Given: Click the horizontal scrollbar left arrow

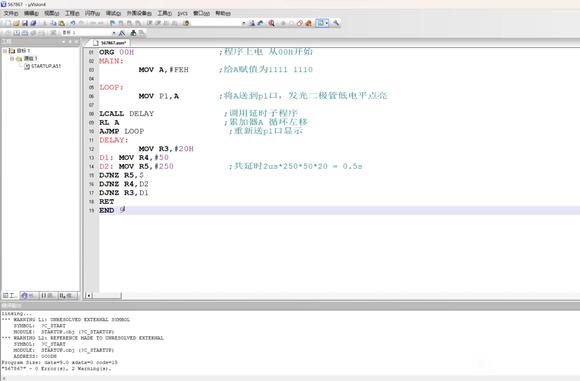Looking at the screenshot, I should [88, 296].
